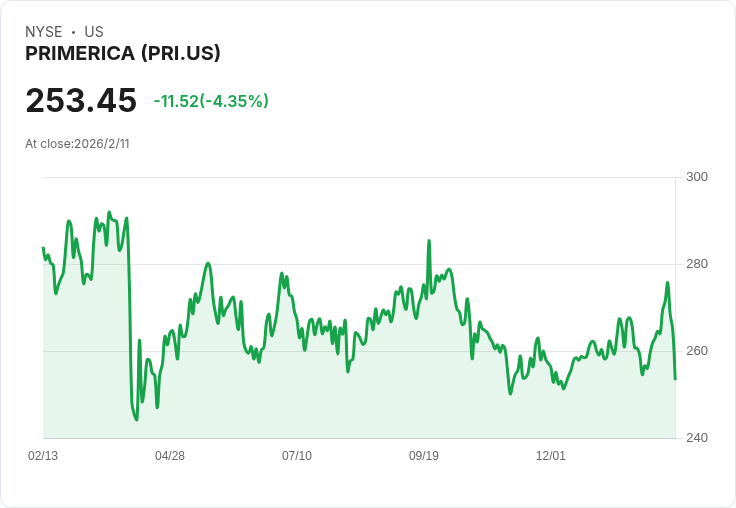Select the 09/19 date marker

tap(424, 456)
